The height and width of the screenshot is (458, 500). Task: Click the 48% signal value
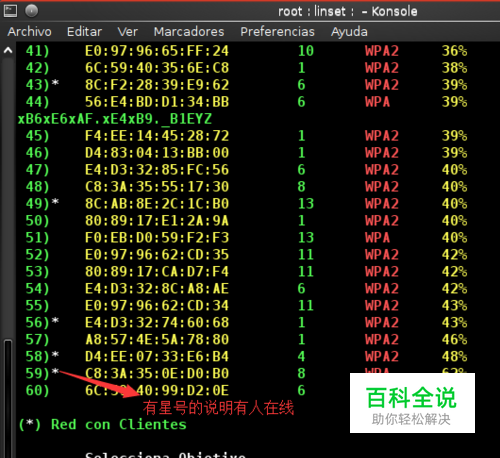tap(454, 357)
